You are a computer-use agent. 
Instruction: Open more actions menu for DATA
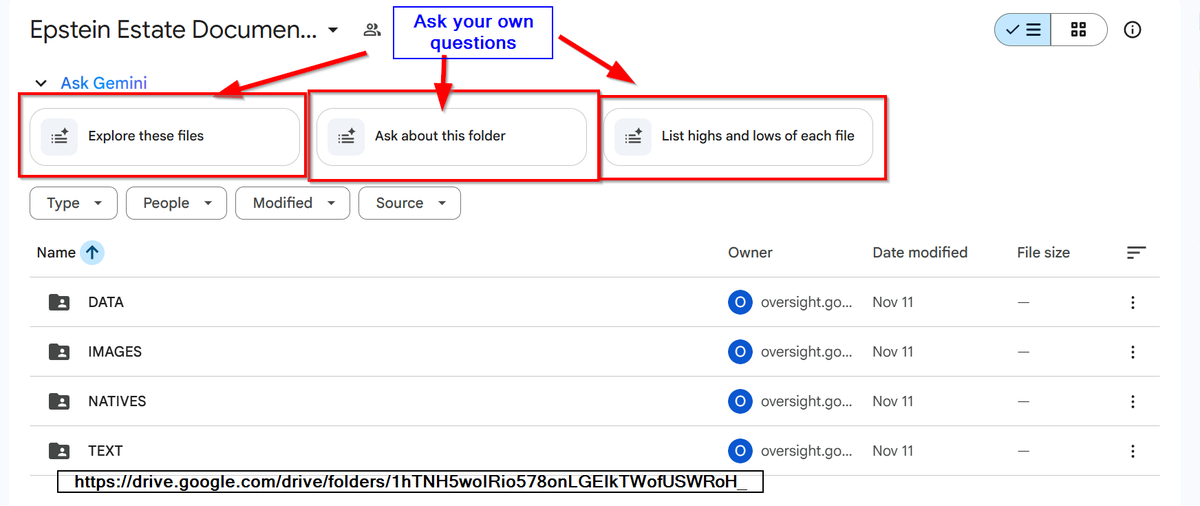[x=1133, y=302]
